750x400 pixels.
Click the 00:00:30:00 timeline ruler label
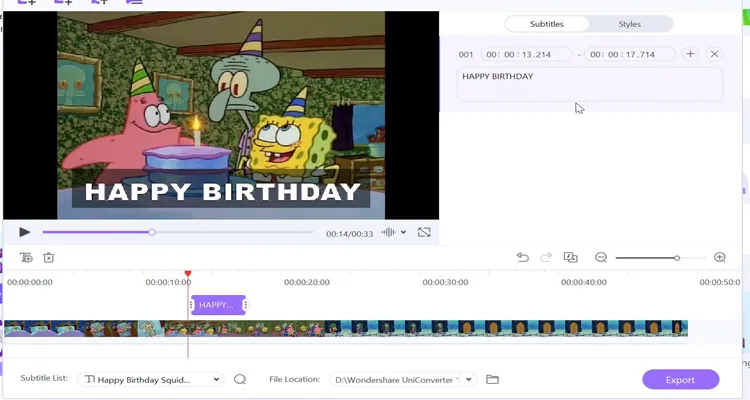[x=445, y=282]
